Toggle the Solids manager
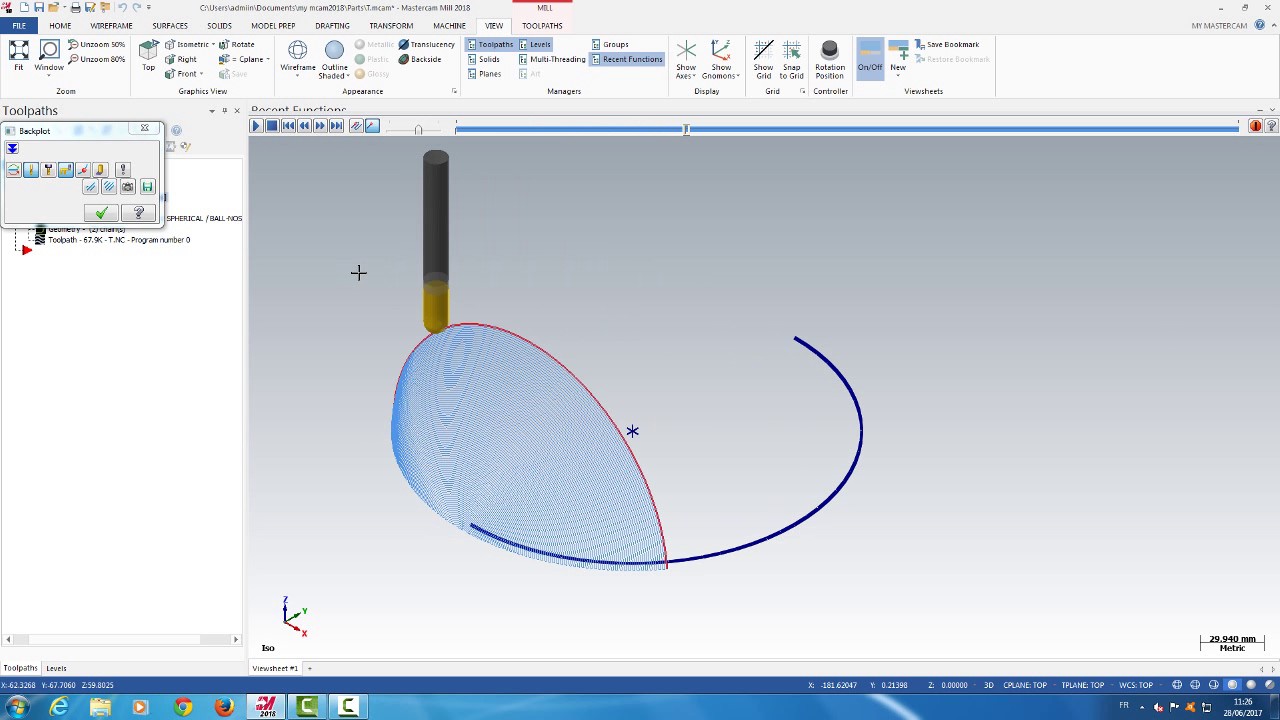1280x720 pixels. (x=483, y=59)
